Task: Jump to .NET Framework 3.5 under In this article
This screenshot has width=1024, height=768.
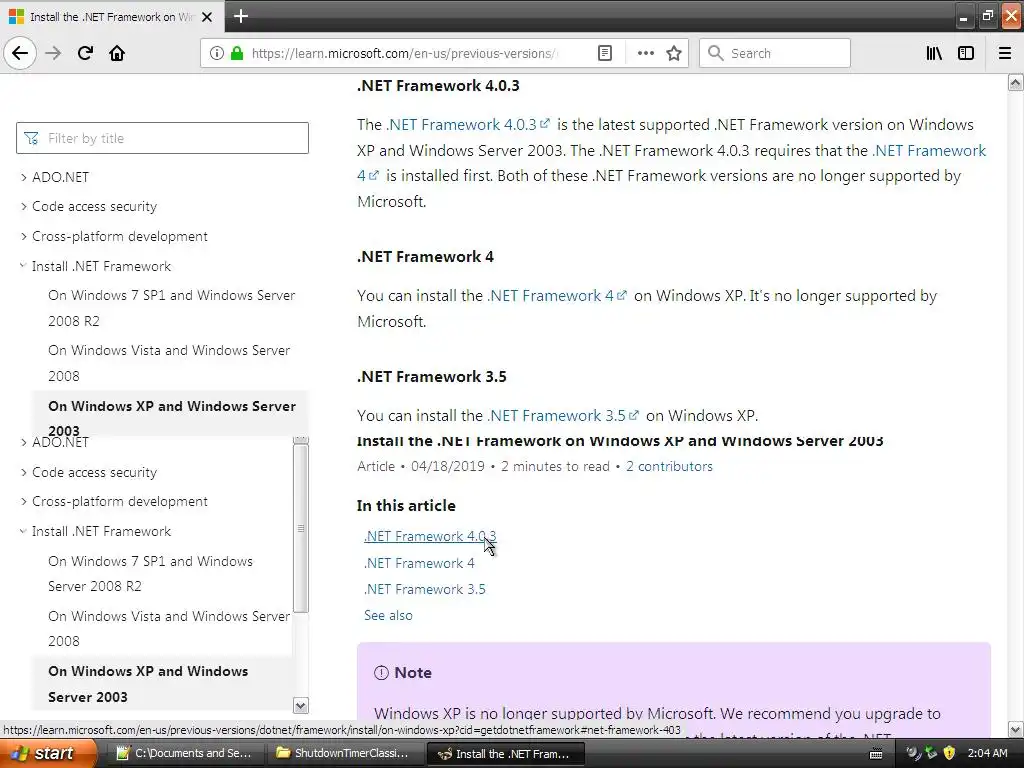Action: [x=424, y=589]
